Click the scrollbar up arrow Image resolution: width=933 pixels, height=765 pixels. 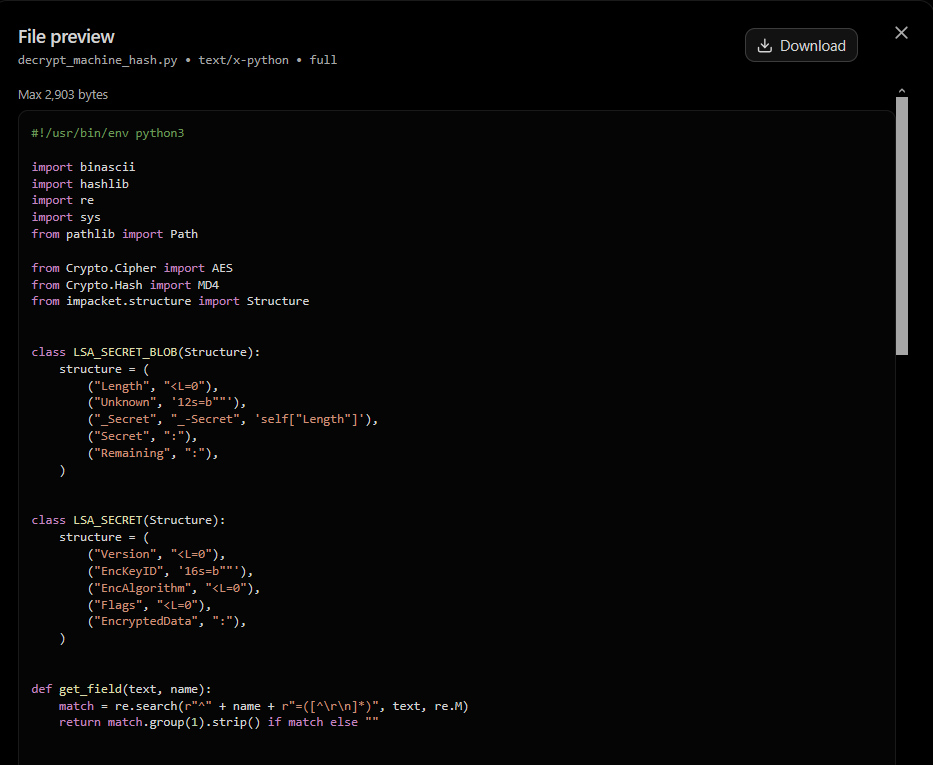pyautogui.click(x=902, y=91)
